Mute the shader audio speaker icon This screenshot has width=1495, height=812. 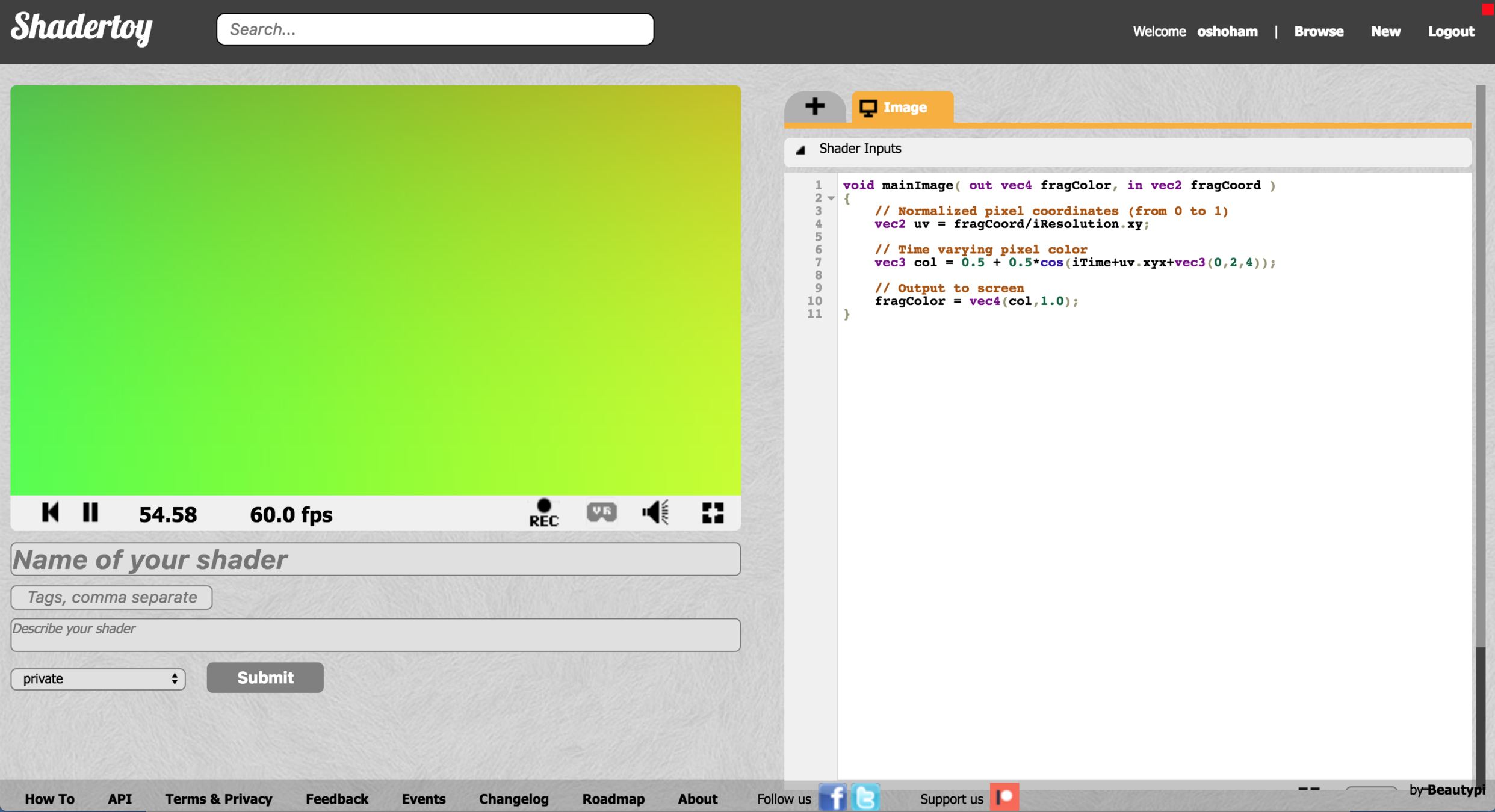pos(655,512)
